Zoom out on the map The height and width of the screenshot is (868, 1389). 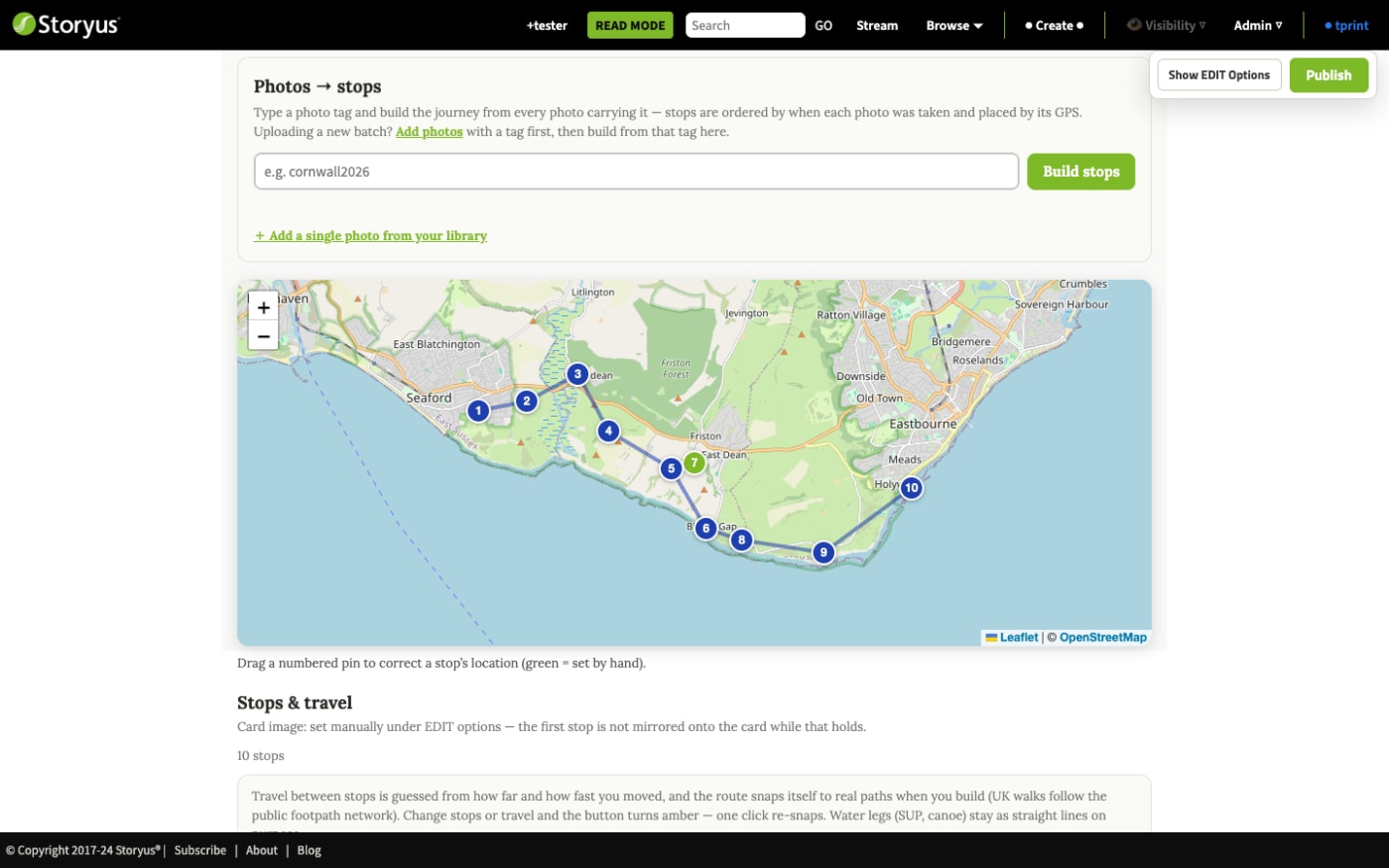coord(263,336)
